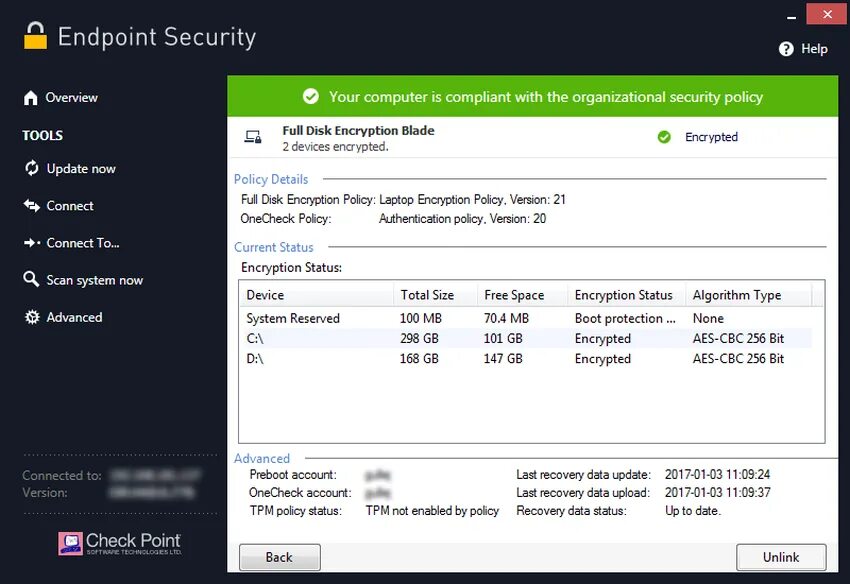This screenshot has width=850, height=584.
Task: Click the Connect To arrow icon
Action: point(31,243)
